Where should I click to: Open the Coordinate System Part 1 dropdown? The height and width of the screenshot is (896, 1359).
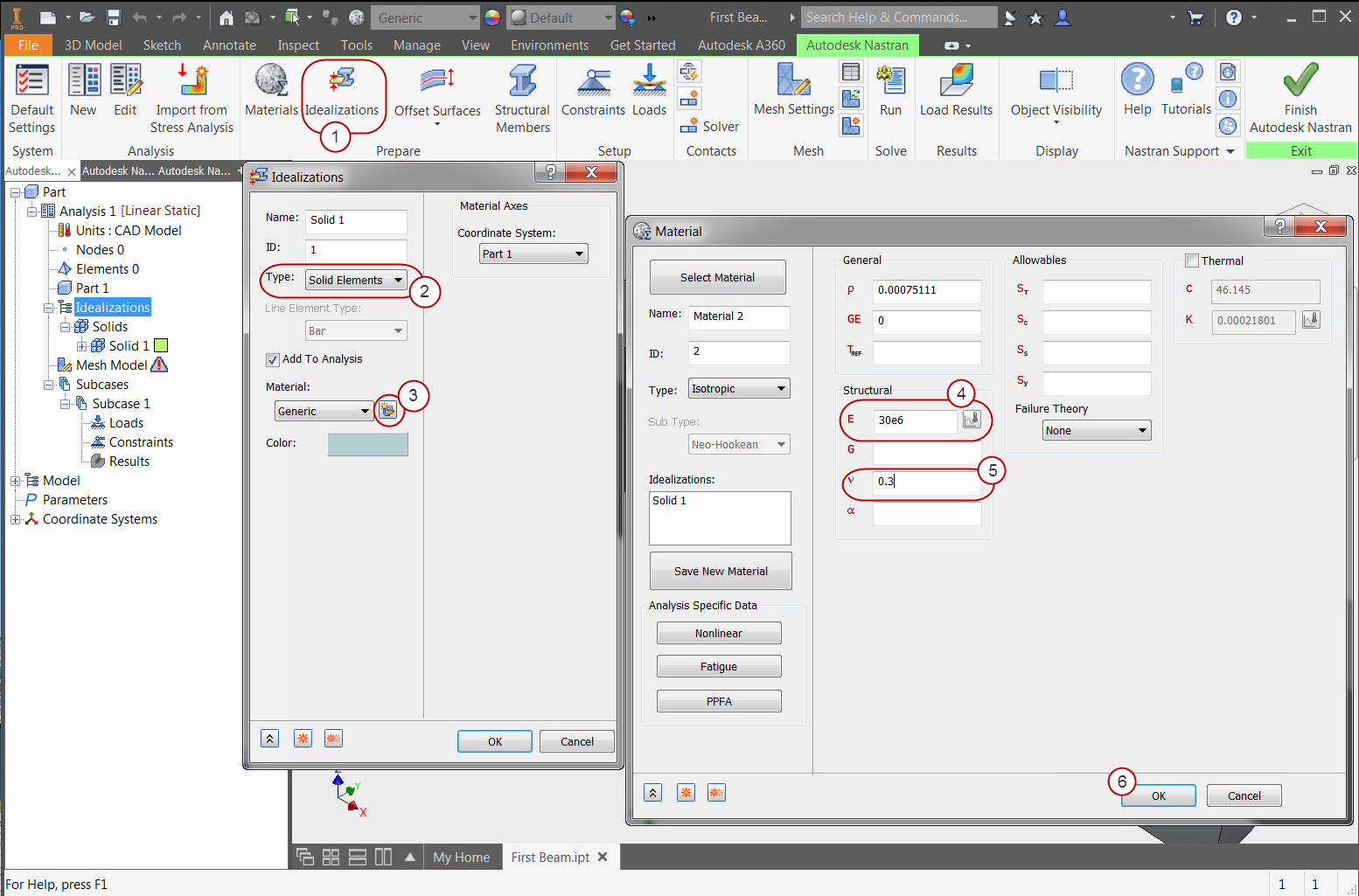[533, 254]
